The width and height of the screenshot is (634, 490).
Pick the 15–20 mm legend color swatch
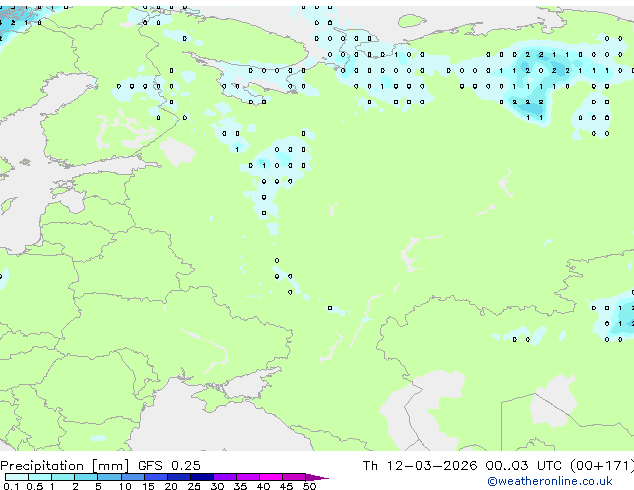tap(155, 477)
